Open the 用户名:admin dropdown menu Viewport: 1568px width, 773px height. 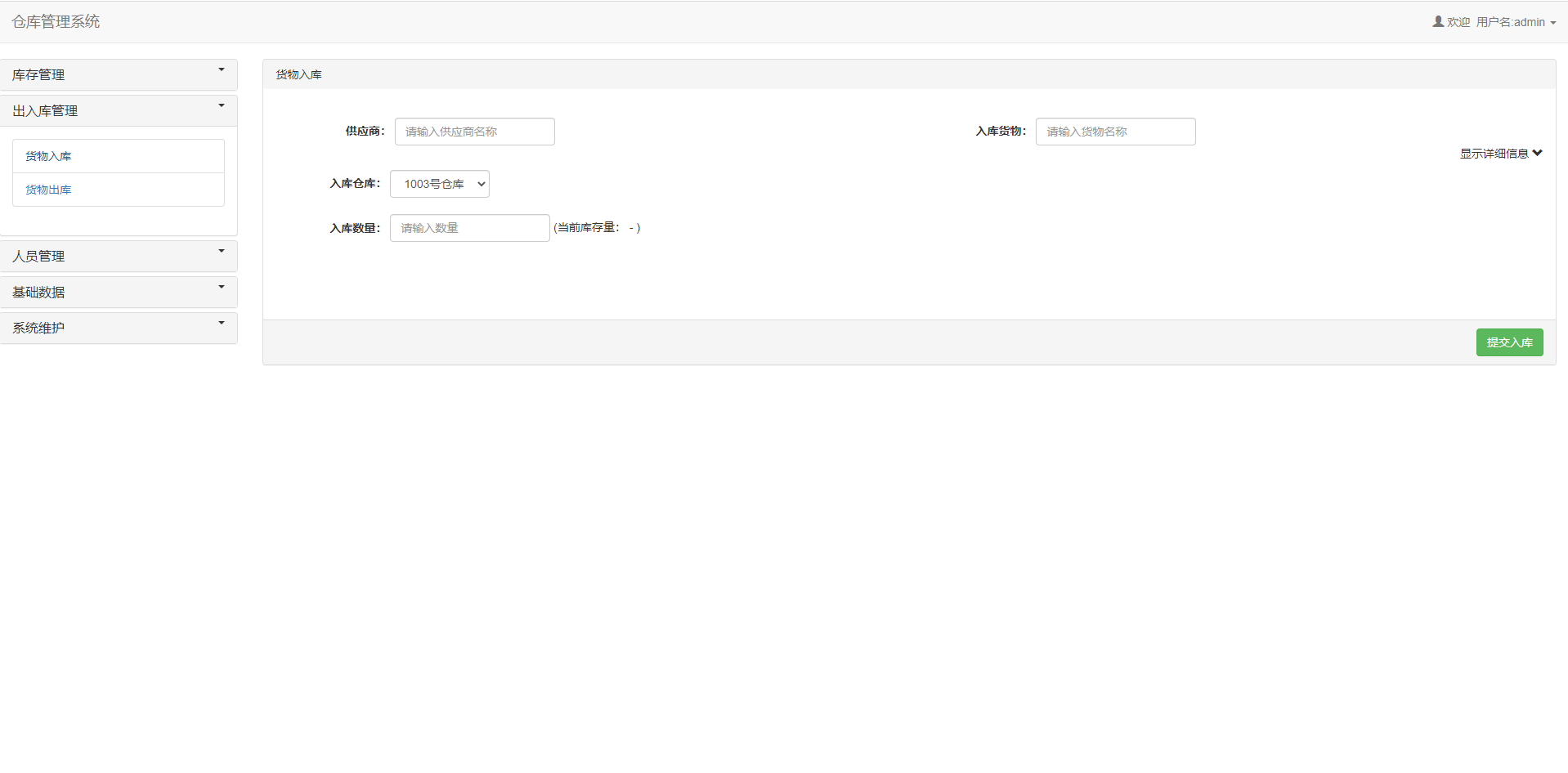click(1516, 22)
